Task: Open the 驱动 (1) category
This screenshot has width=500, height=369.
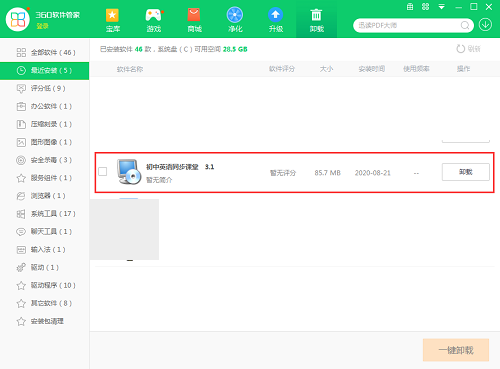Action: click(45, 267)
